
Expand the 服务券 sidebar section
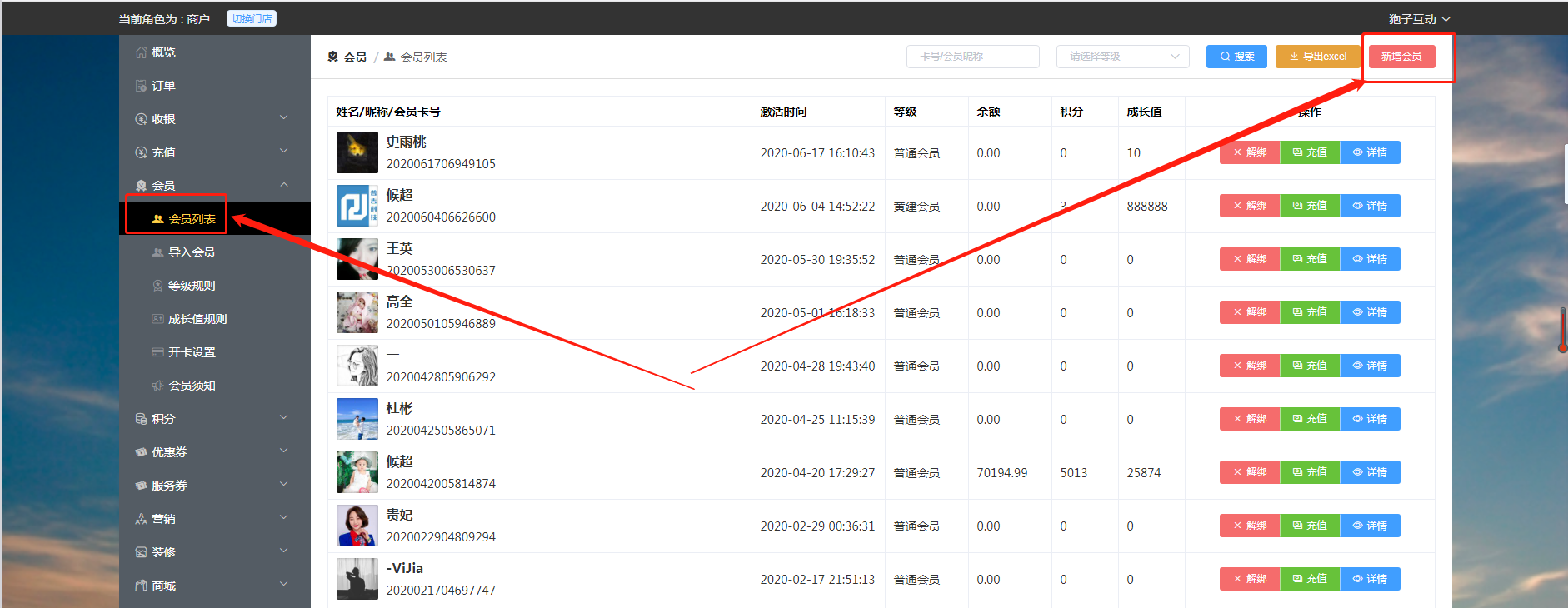click(214, 486)
